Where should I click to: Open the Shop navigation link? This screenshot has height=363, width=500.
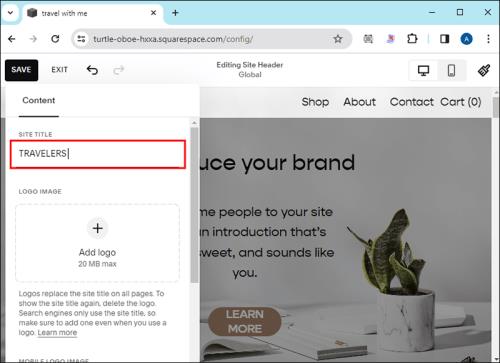pos(315,102)
